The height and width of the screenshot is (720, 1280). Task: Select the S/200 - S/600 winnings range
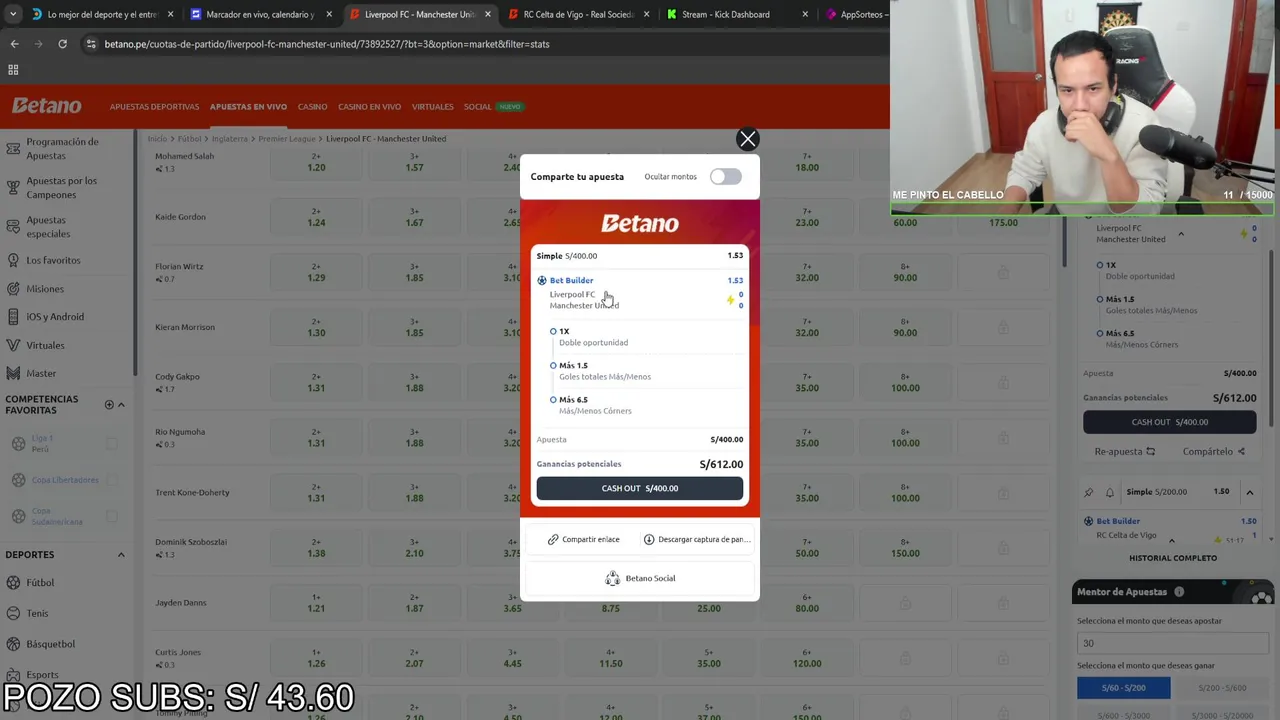1221,688
